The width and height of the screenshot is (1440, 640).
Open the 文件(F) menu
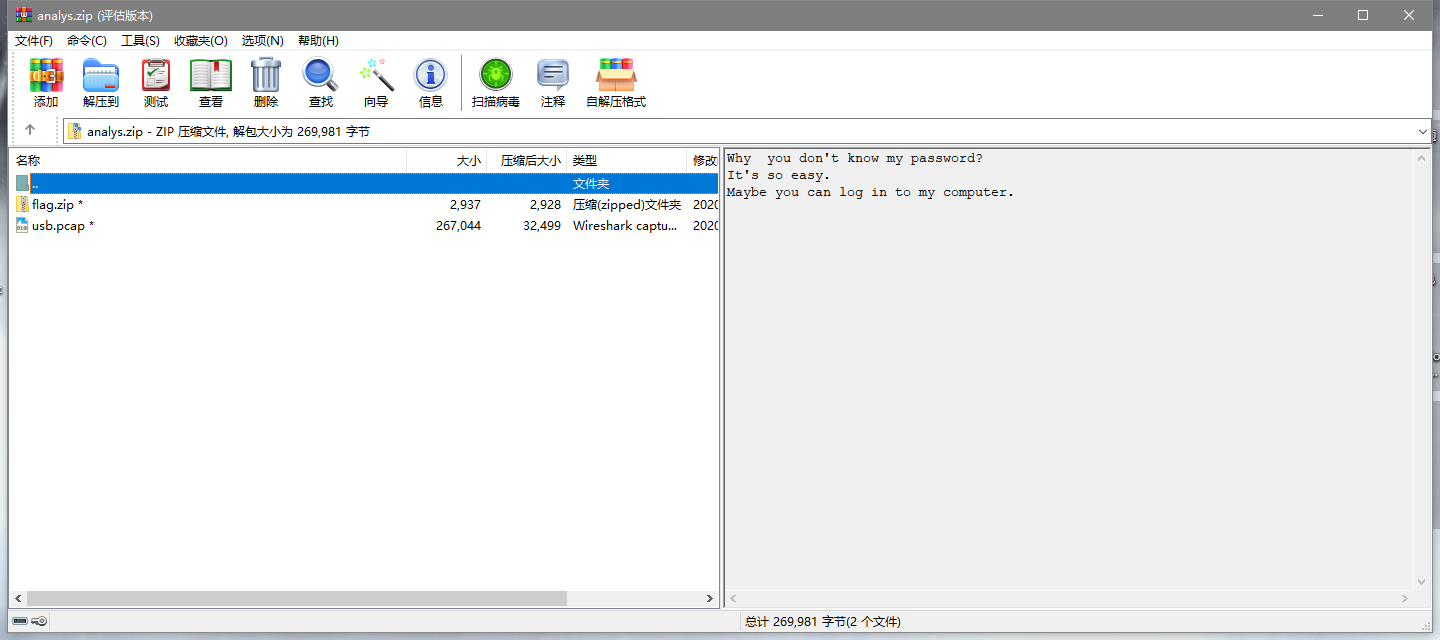pyautogui.click(x=34, y=41)
